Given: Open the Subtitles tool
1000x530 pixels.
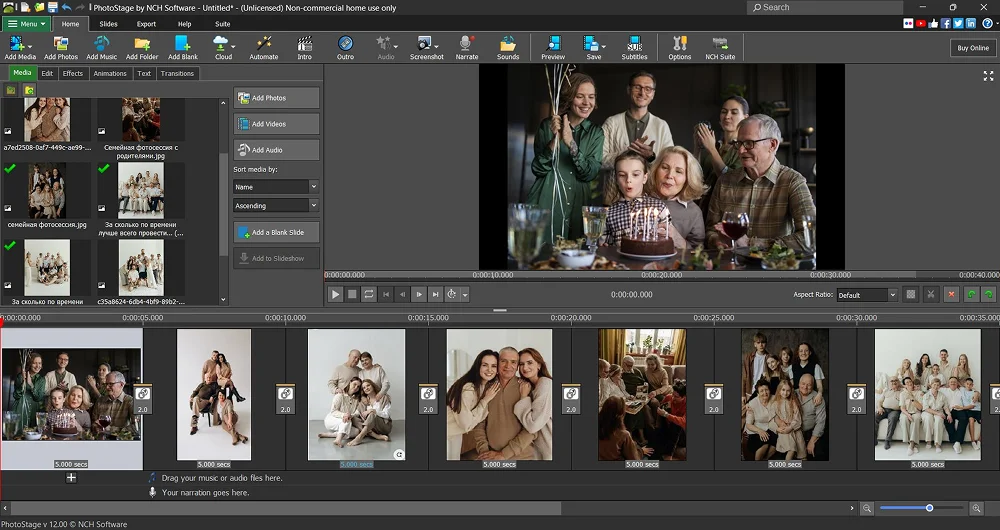Looking at the screenshot, I should tap(634, 47).
